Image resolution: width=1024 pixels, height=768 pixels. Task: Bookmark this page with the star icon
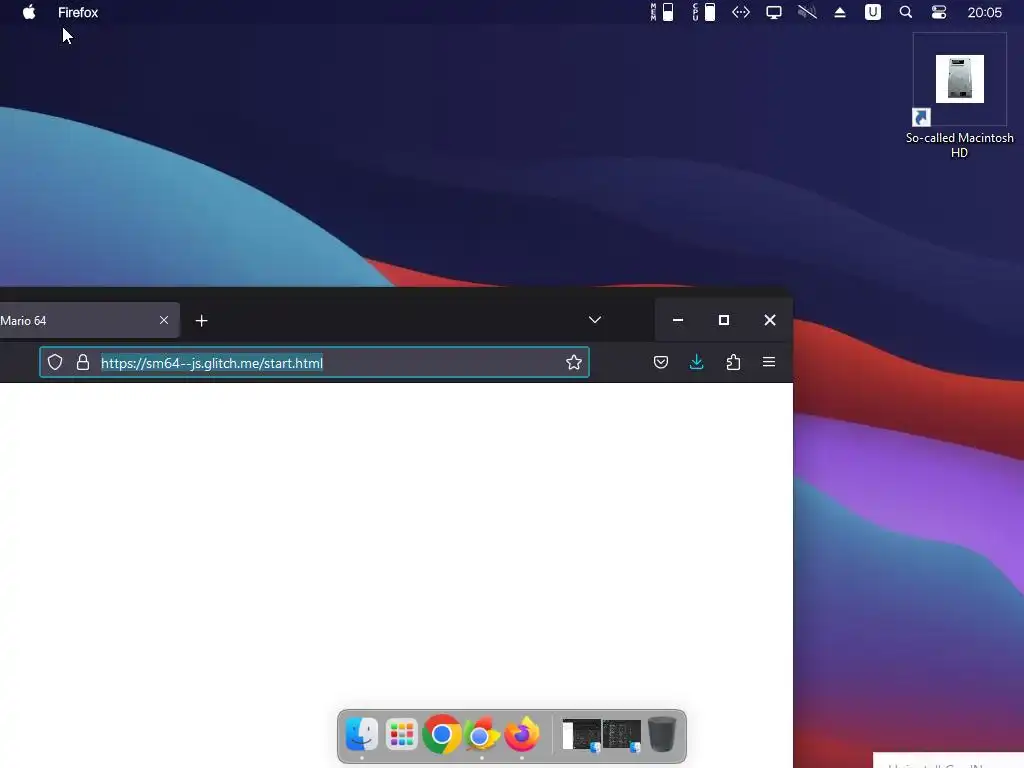(574, 362)
